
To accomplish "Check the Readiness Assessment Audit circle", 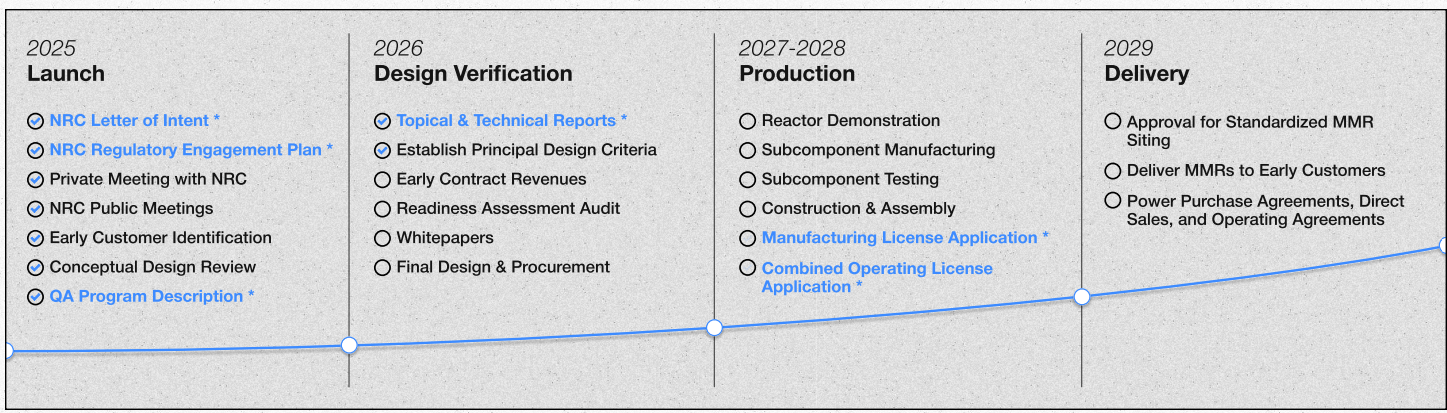I will 382,209.
